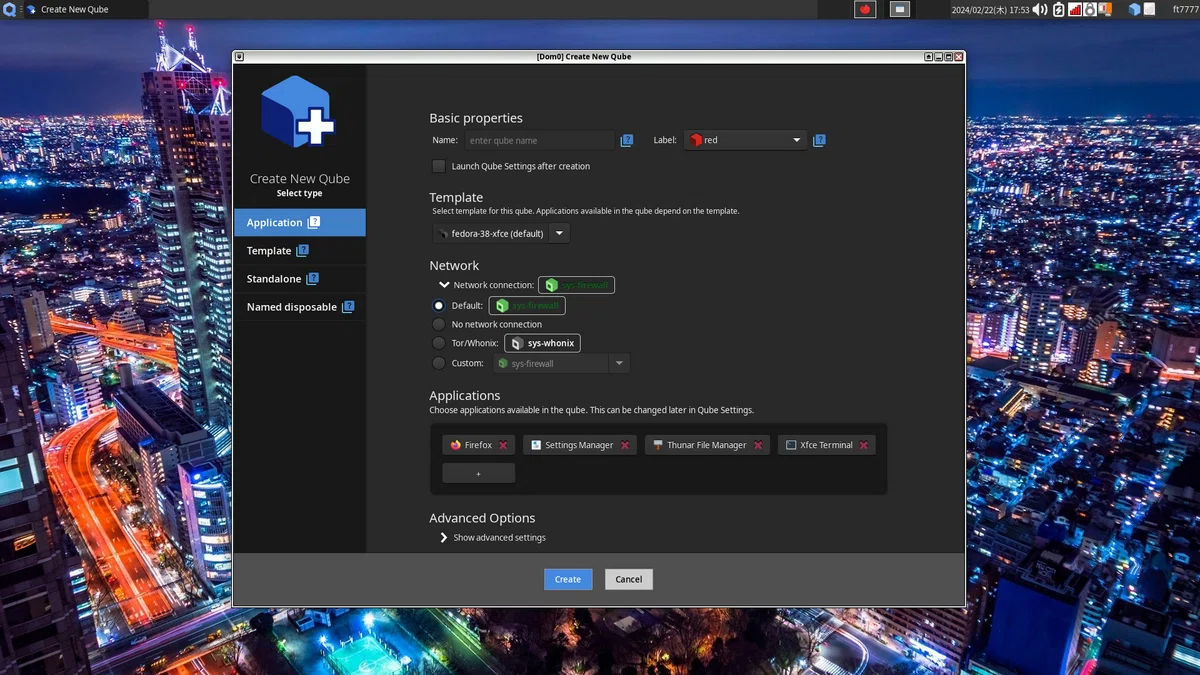The height and width of the screenshot is (675, 1200).
Task: Select the Named disposable type tab
Action: click(x=300, y=306)
